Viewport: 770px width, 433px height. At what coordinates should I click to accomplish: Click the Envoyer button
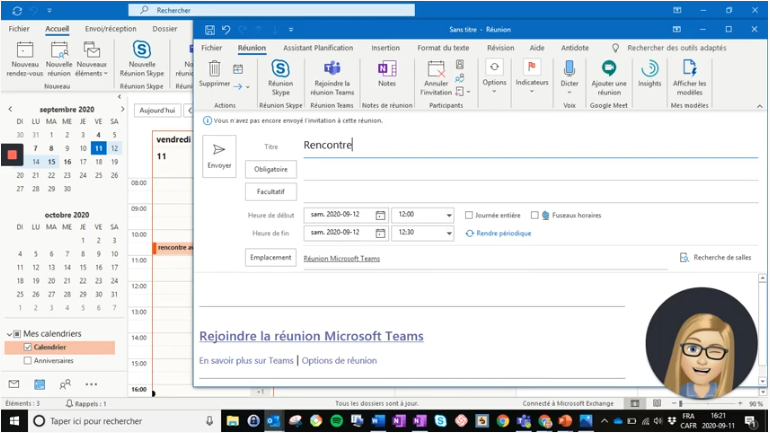click(x=219, y=156)
